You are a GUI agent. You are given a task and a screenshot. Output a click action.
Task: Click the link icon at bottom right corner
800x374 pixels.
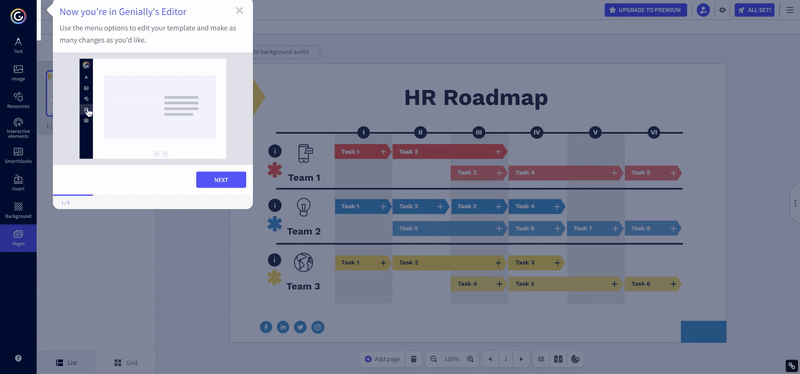pos(791,365)
